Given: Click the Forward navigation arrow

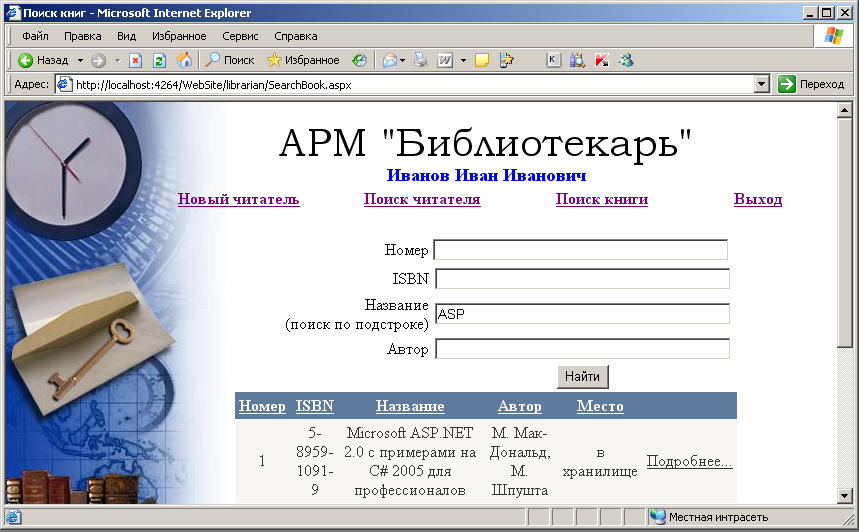Looking at the screenshot, I should pos(99,60).
